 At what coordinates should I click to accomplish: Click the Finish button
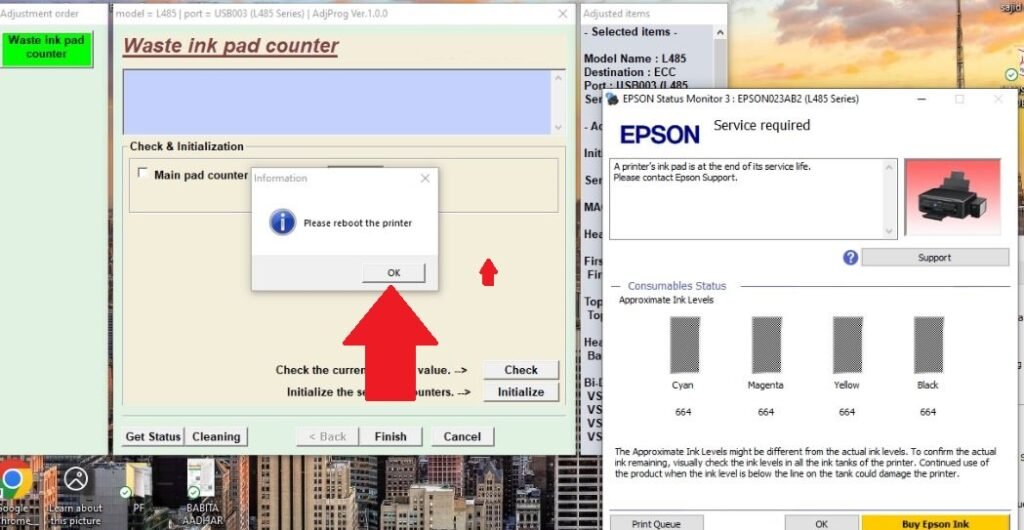tap(391, 437)
